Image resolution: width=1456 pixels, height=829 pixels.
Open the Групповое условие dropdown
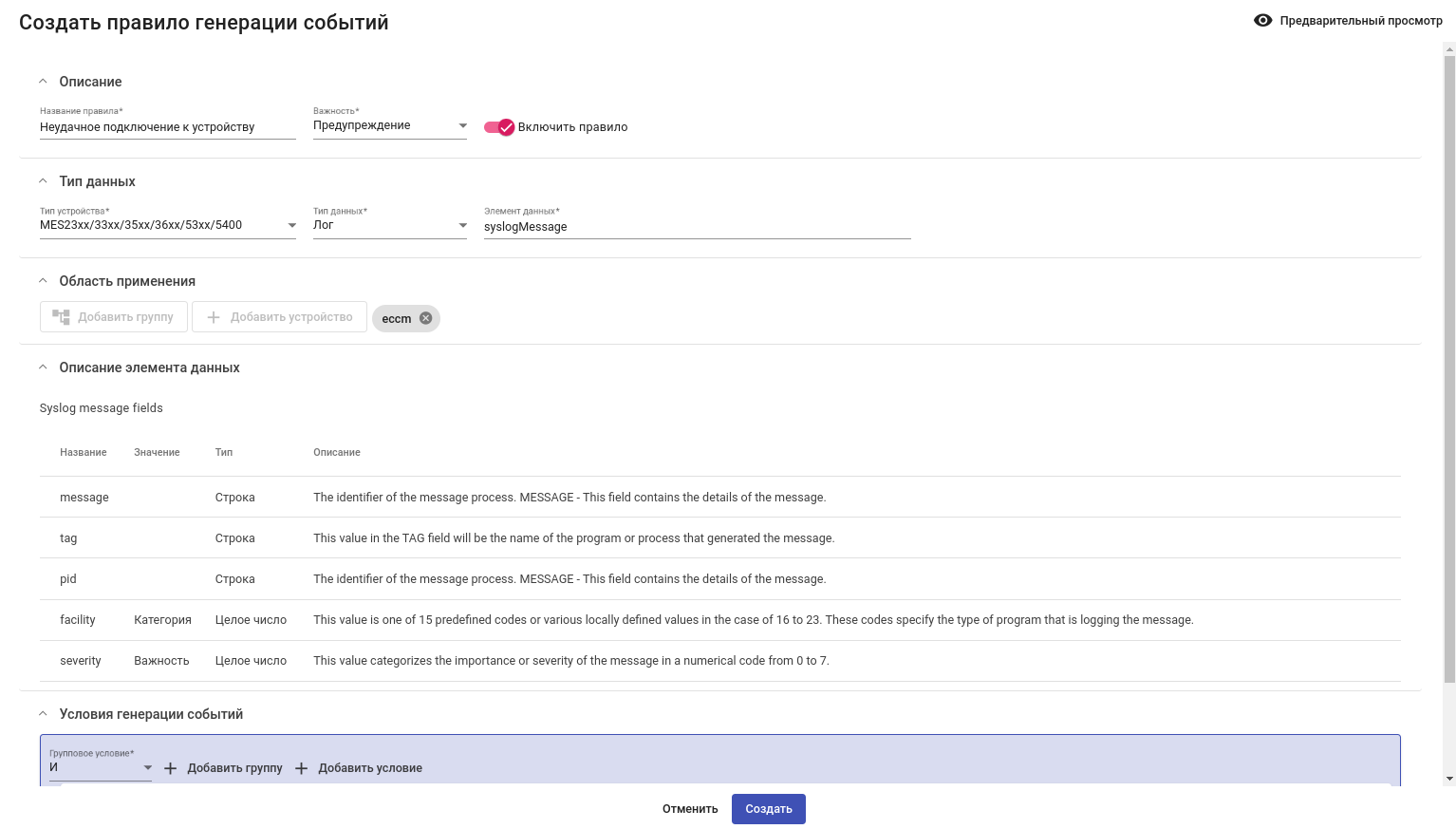coord(100,767)
